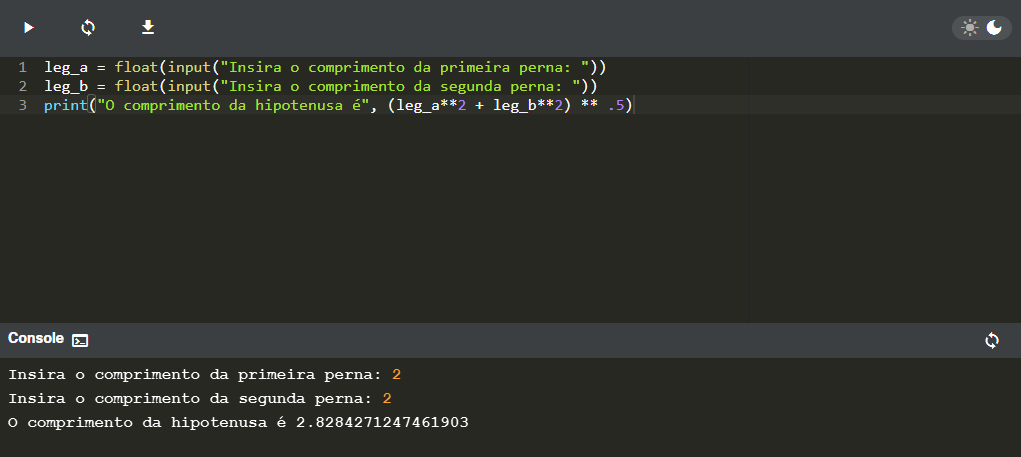Select the Console panel label
The image size is (1021, 457).
tap(36, 339)
